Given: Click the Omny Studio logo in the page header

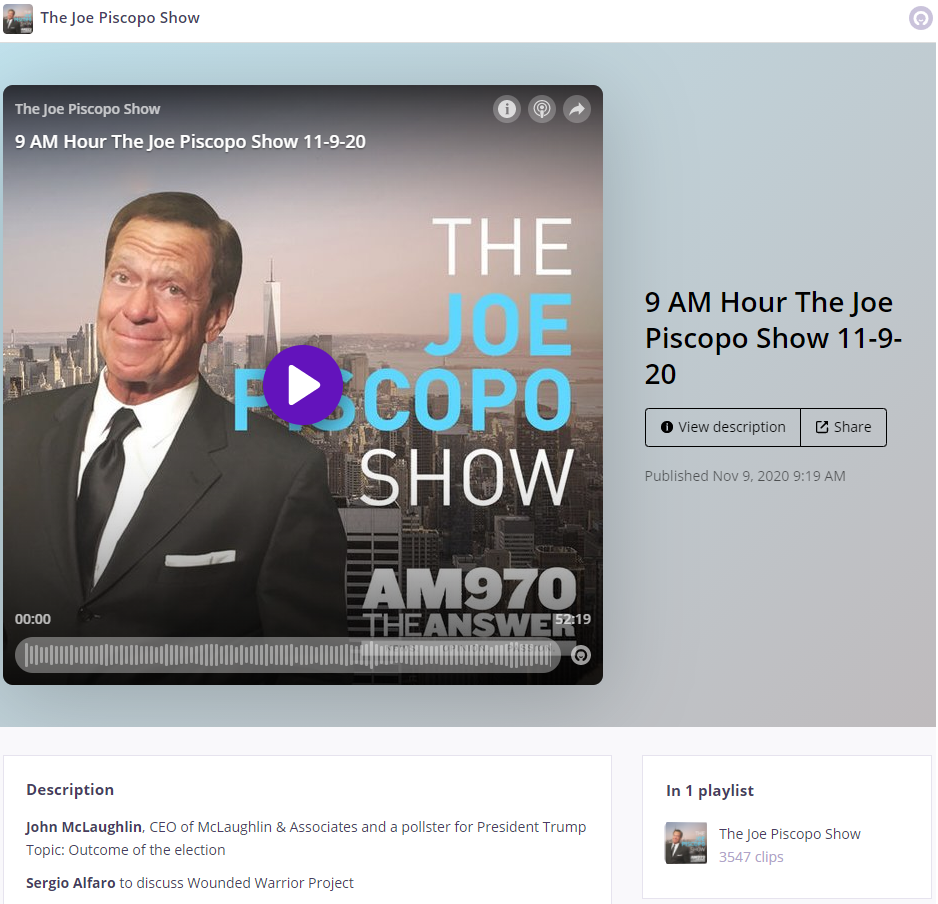Looking at the screenshot, I should click(920, 18).
